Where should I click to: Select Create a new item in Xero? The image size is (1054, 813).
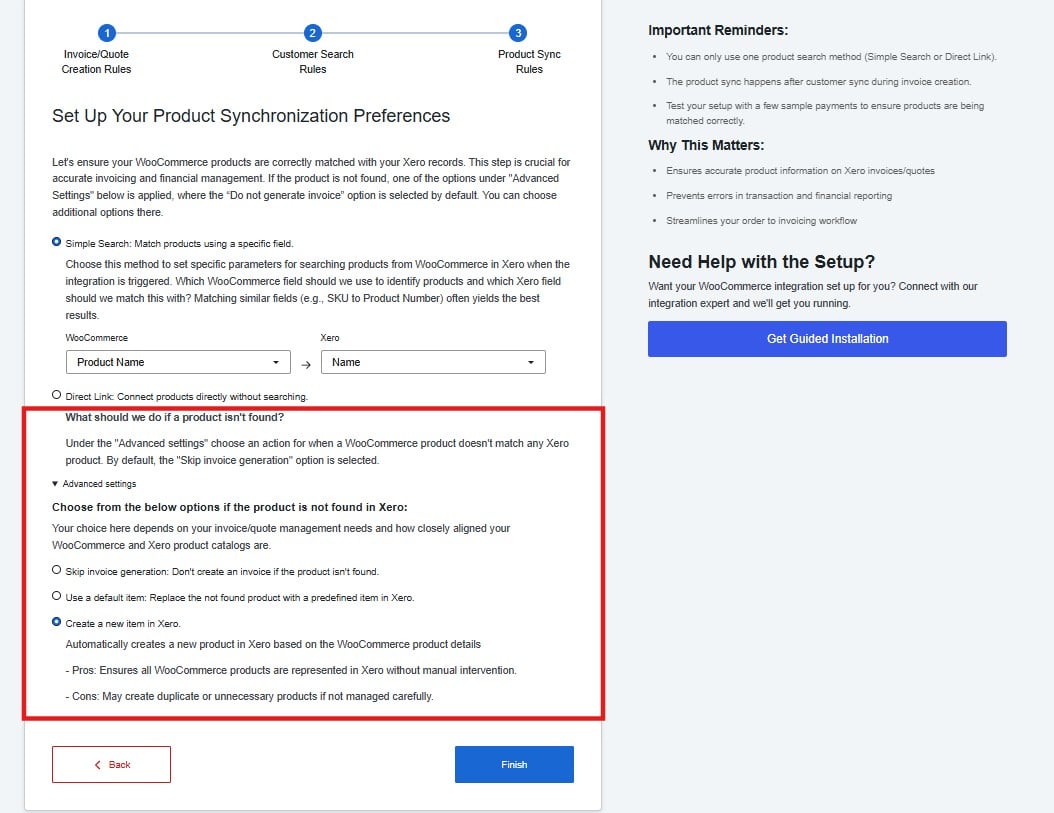coord(56,622)
